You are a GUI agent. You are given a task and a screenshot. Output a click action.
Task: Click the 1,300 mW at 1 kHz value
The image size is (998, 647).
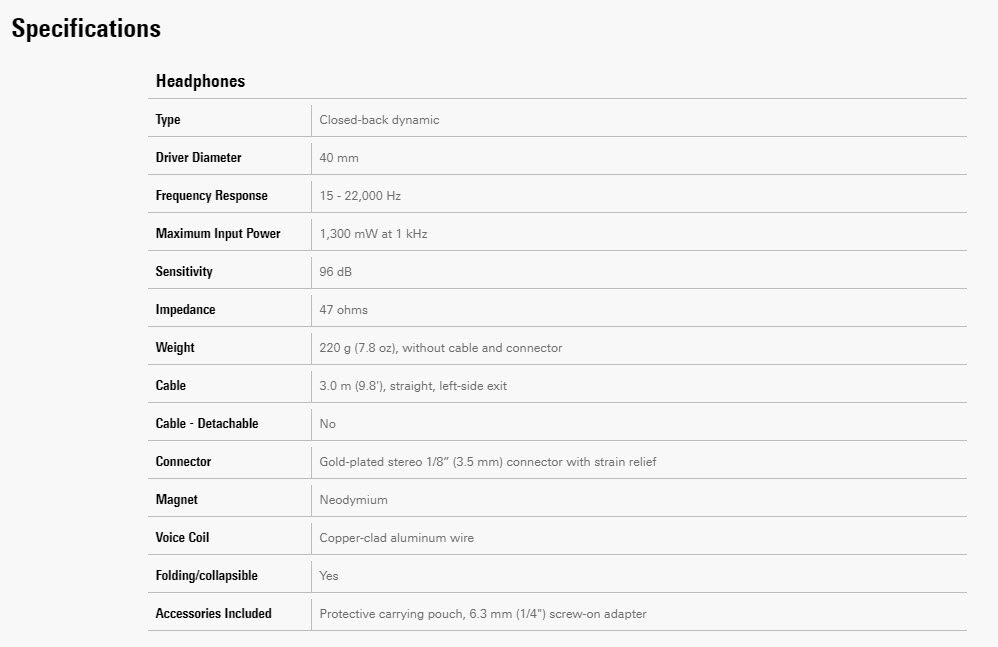click(x=373, y=234)
